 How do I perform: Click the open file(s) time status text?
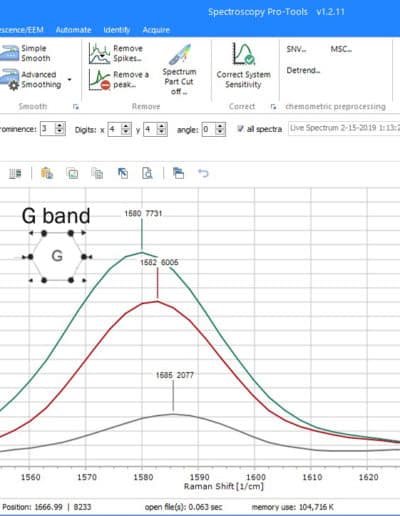pyautogui.click(x=183, y=507)
